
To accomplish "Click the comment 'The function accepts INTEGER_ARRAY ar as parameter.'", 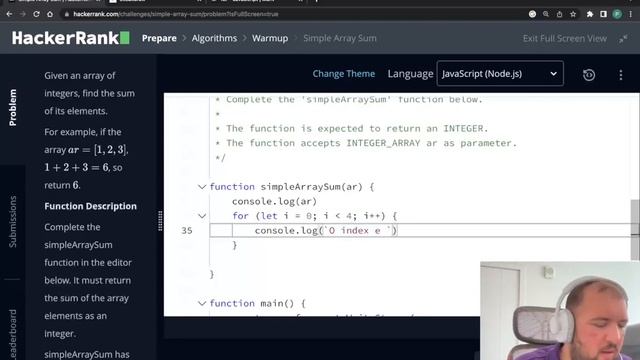I will [371, 143].
